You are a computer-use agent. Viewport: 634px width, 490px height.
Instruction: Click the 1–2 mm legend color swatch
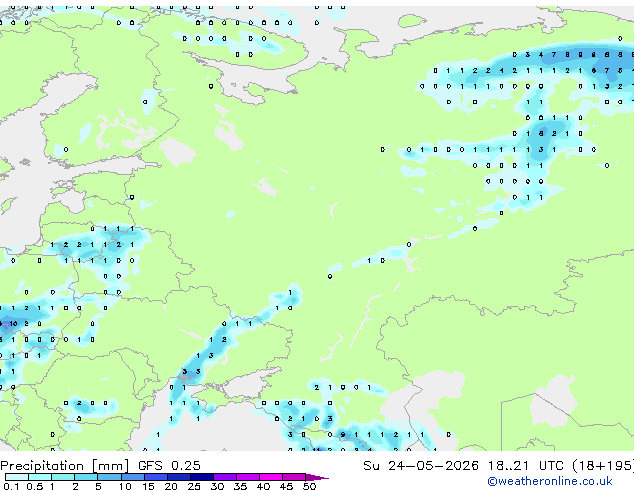pos(63,477)
